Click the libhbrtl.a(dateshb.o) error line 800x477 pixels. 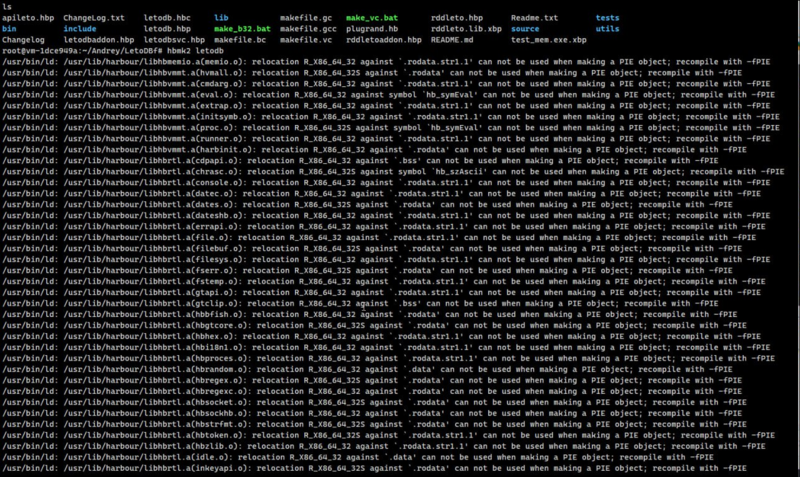(x=386, y=216)
